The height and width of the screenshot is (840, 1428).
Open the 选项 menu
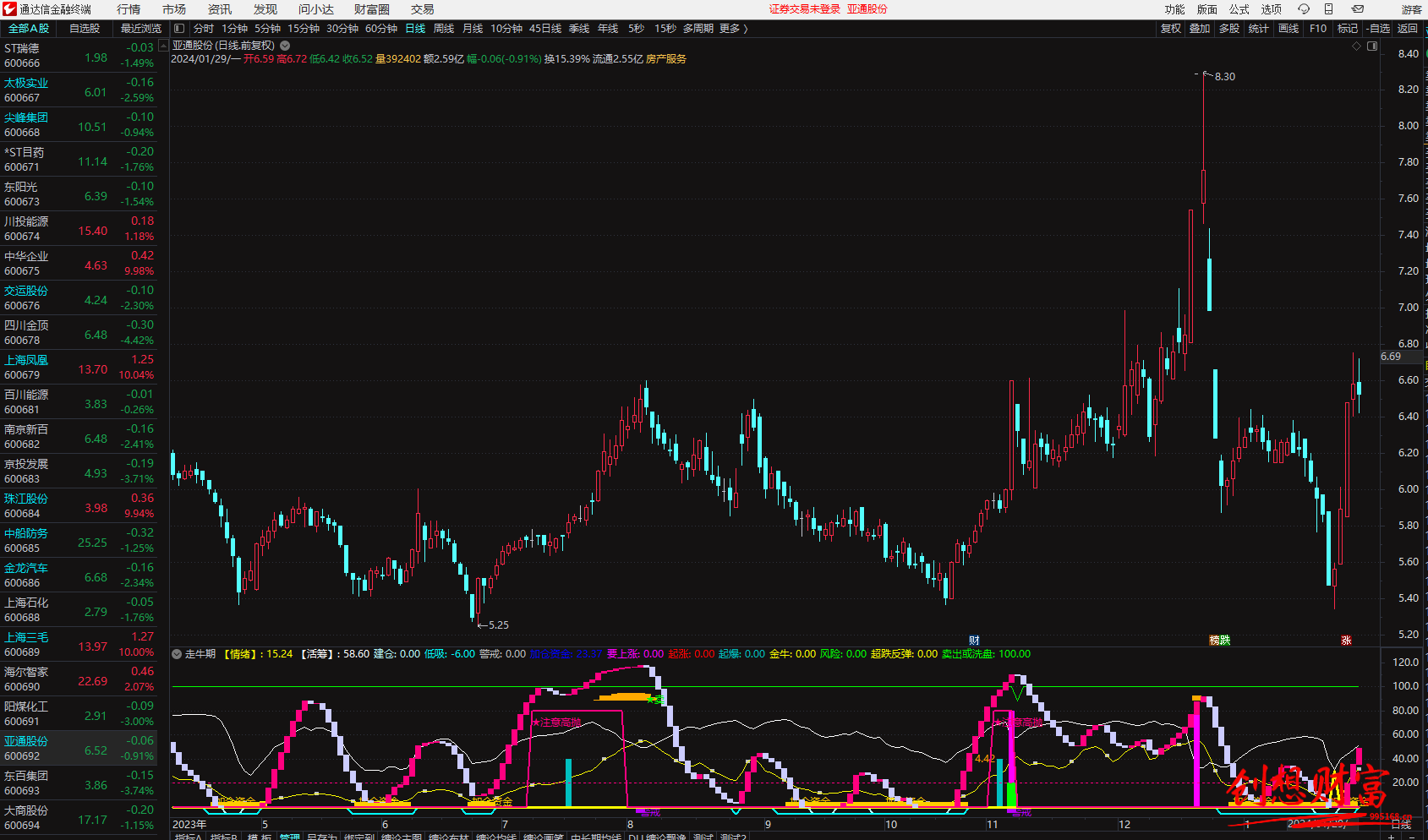tap(1272, 9)
